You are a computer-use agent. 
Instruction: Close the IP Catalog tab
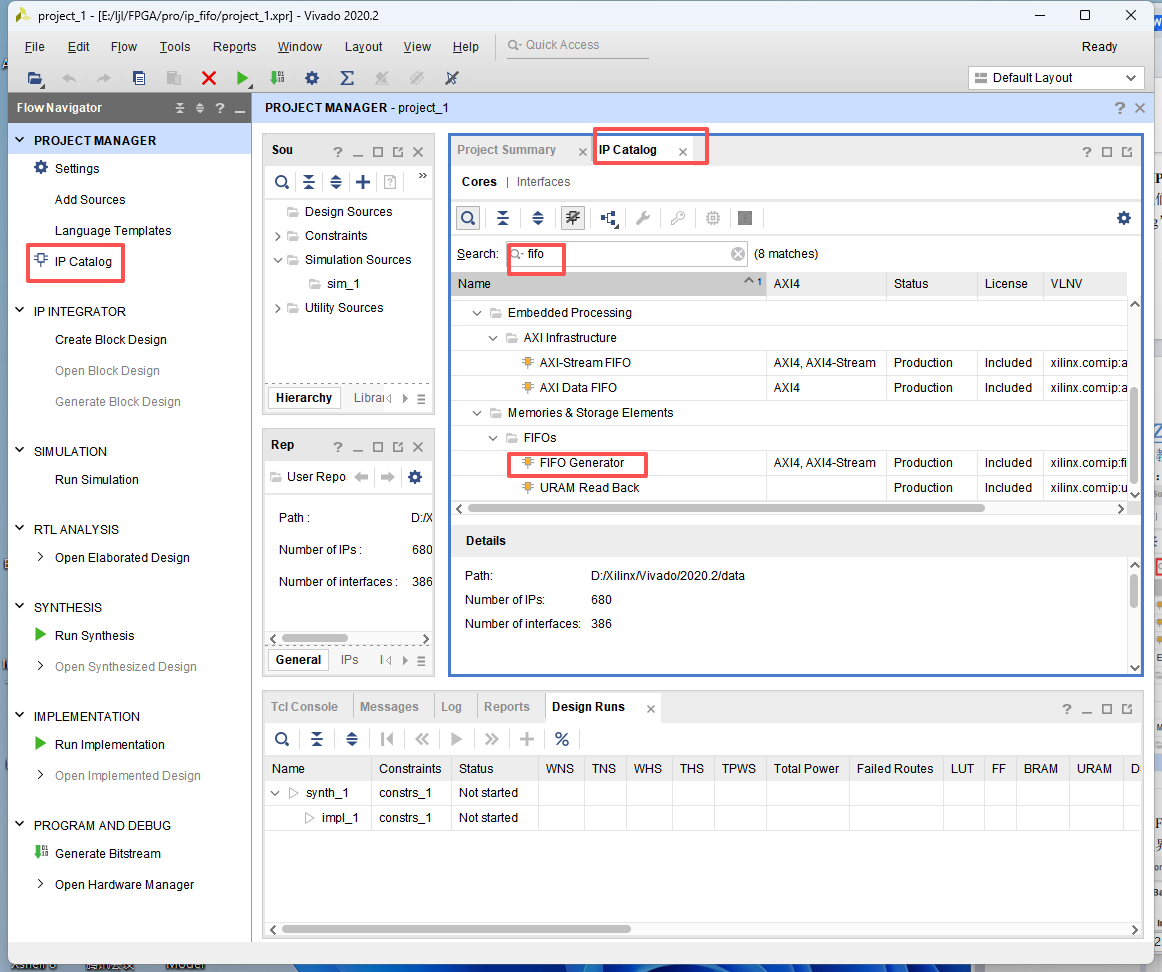683,152
